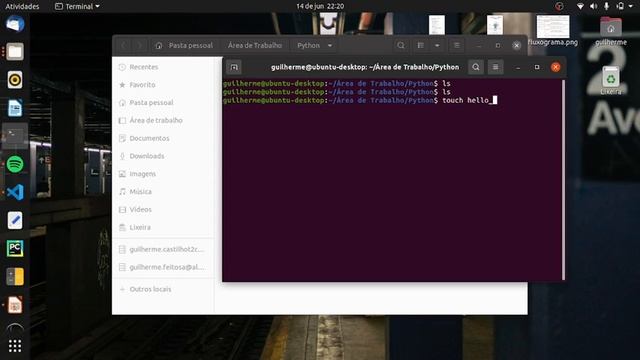Screen dimensions: 640x360
Task: Launch Visual Studio Code from the dock
Action: pyautogui.click(x=15, y=192)
